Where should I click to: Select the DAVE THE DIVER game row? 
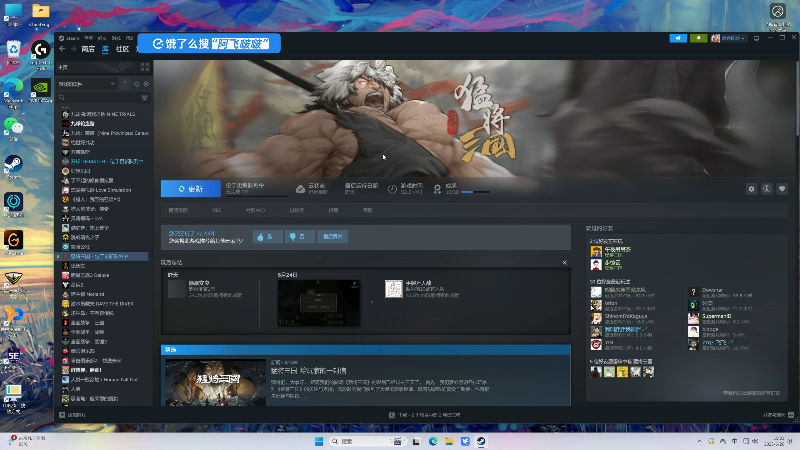[x=105, y=304]
